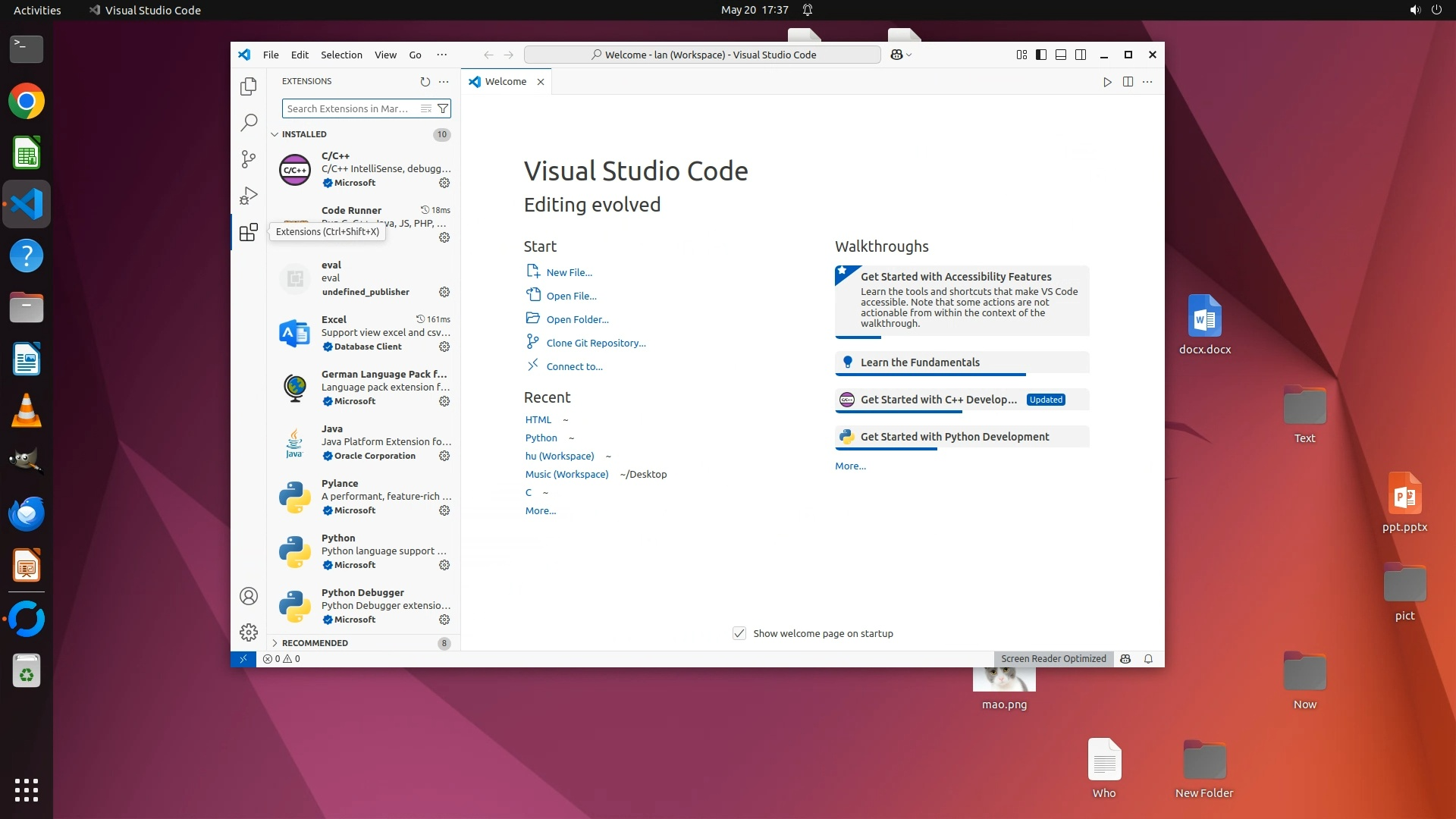This screenshot has height=819, width=1456.
Task: Toggle primary side bar layout button
Action: tap(1041, 55)
